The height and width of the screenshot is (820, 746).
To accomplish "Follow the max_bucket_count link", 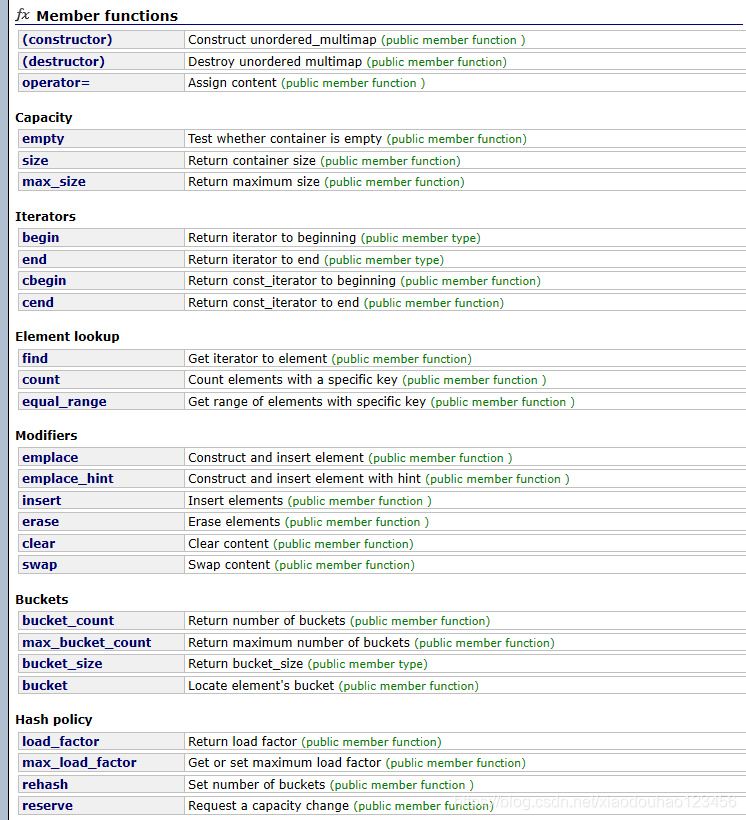I will click(x=86, y=643).
